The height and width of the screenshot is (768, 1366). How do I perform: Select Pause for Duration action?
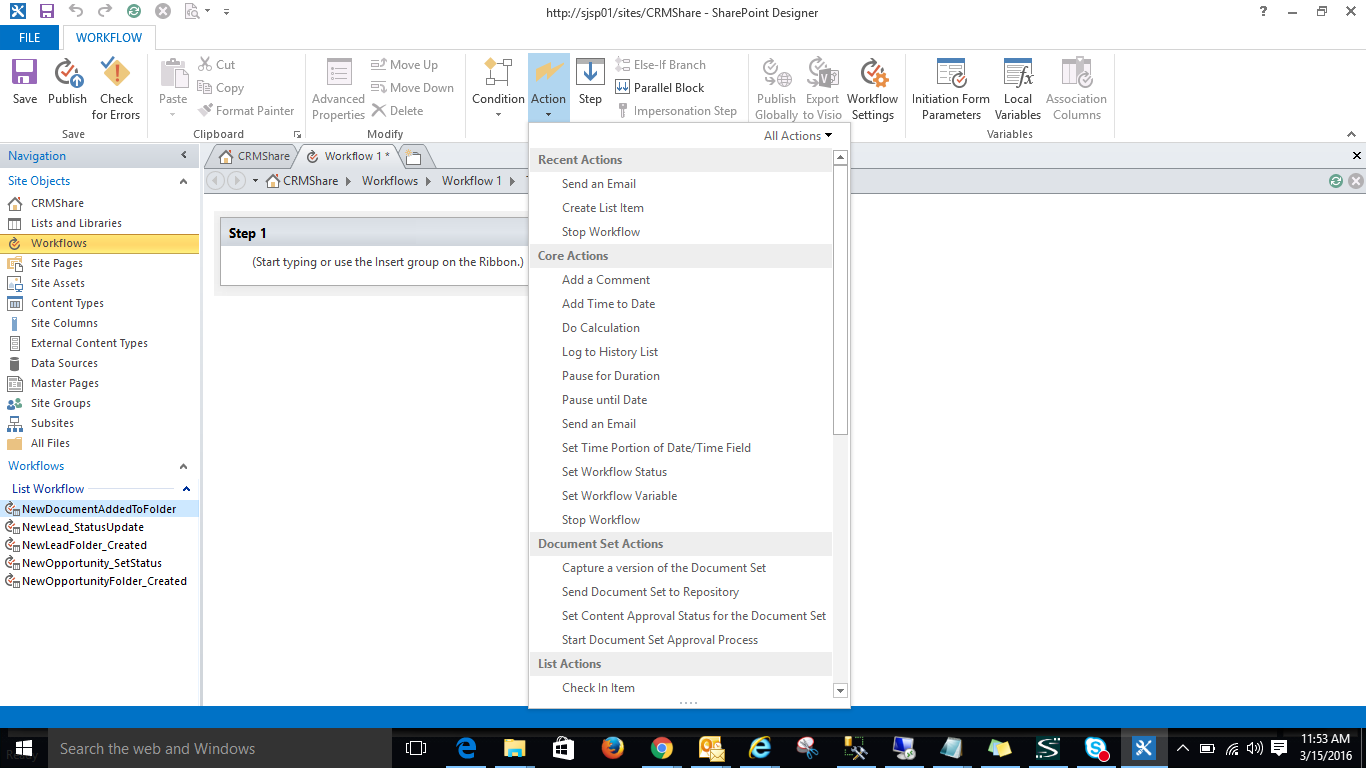tap(611, 376)
